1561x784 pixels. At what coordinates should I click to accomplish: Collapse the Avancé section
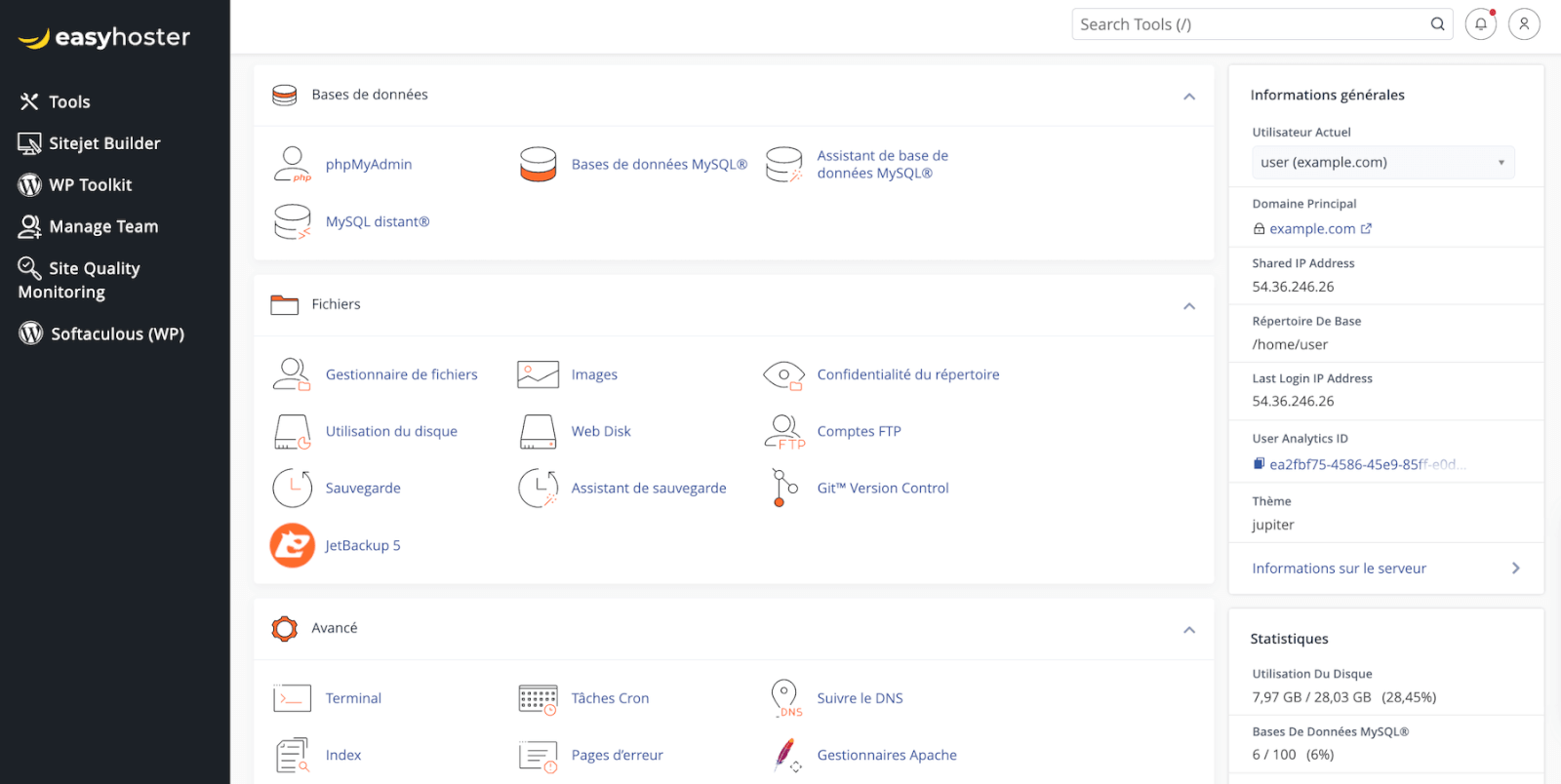1189,630
